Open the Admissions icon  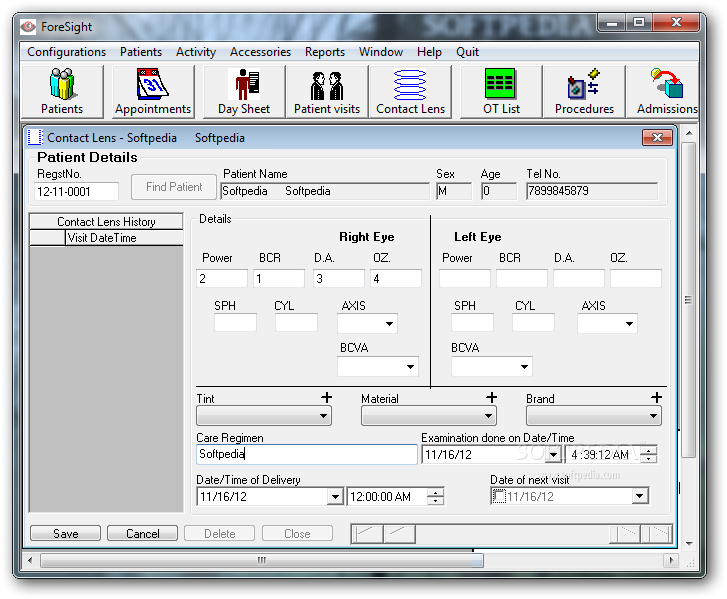(x=663, y=92)
